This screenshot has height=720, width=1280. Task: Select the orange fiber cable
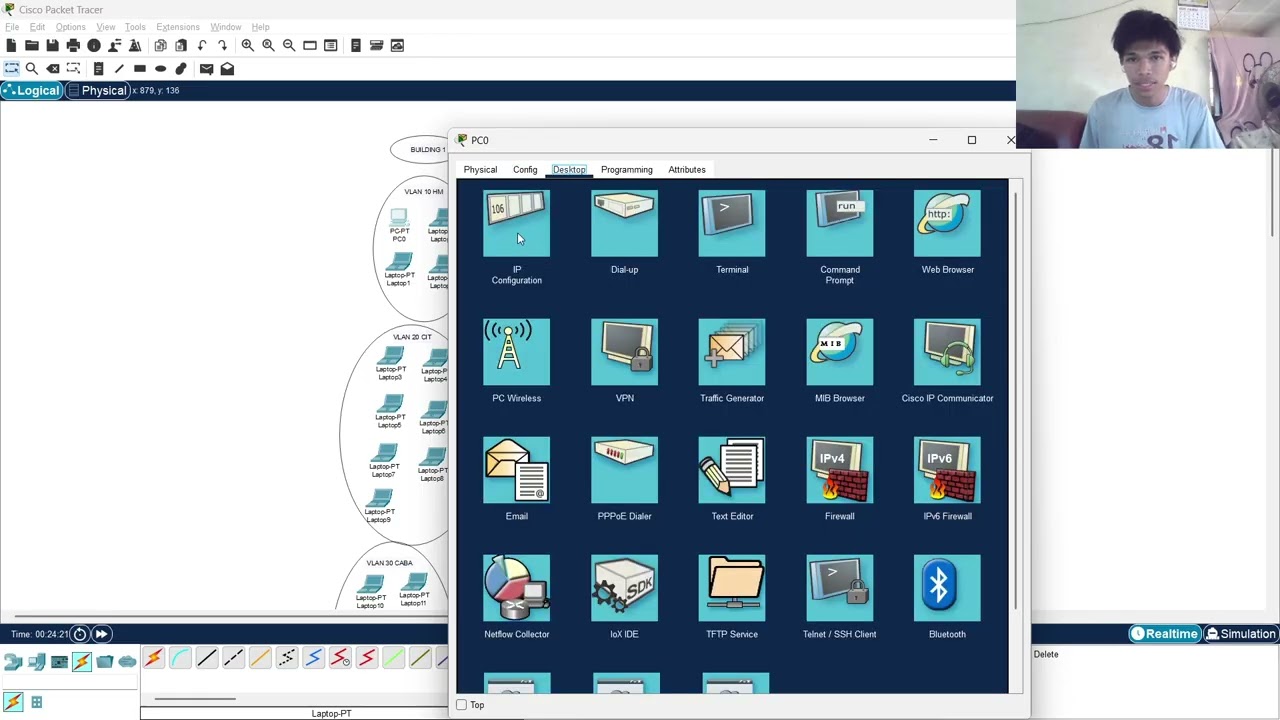[x=260, y=658]
